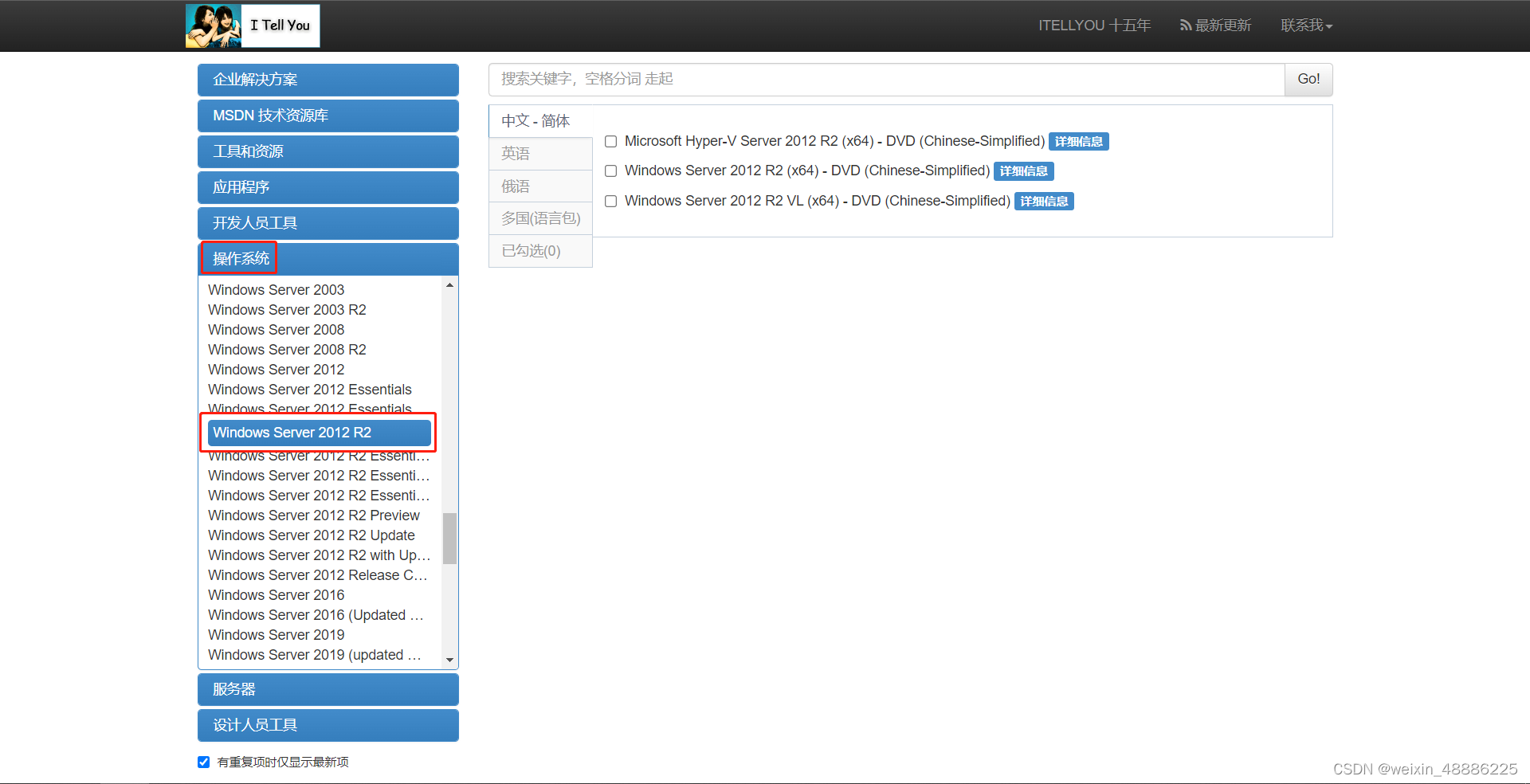
Task: Open the 多国(语言包) tab
Action: point(540,218)
